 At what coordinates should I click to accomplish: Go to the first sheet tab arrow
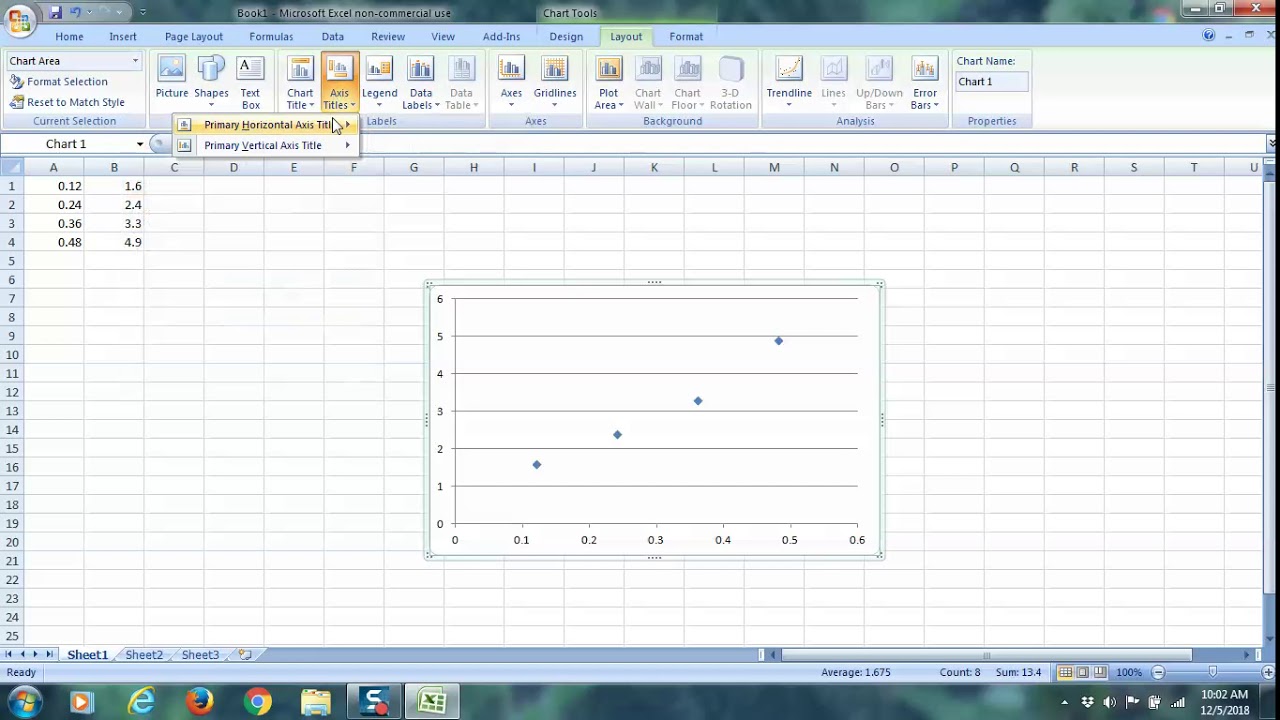[x=10, y=655]
